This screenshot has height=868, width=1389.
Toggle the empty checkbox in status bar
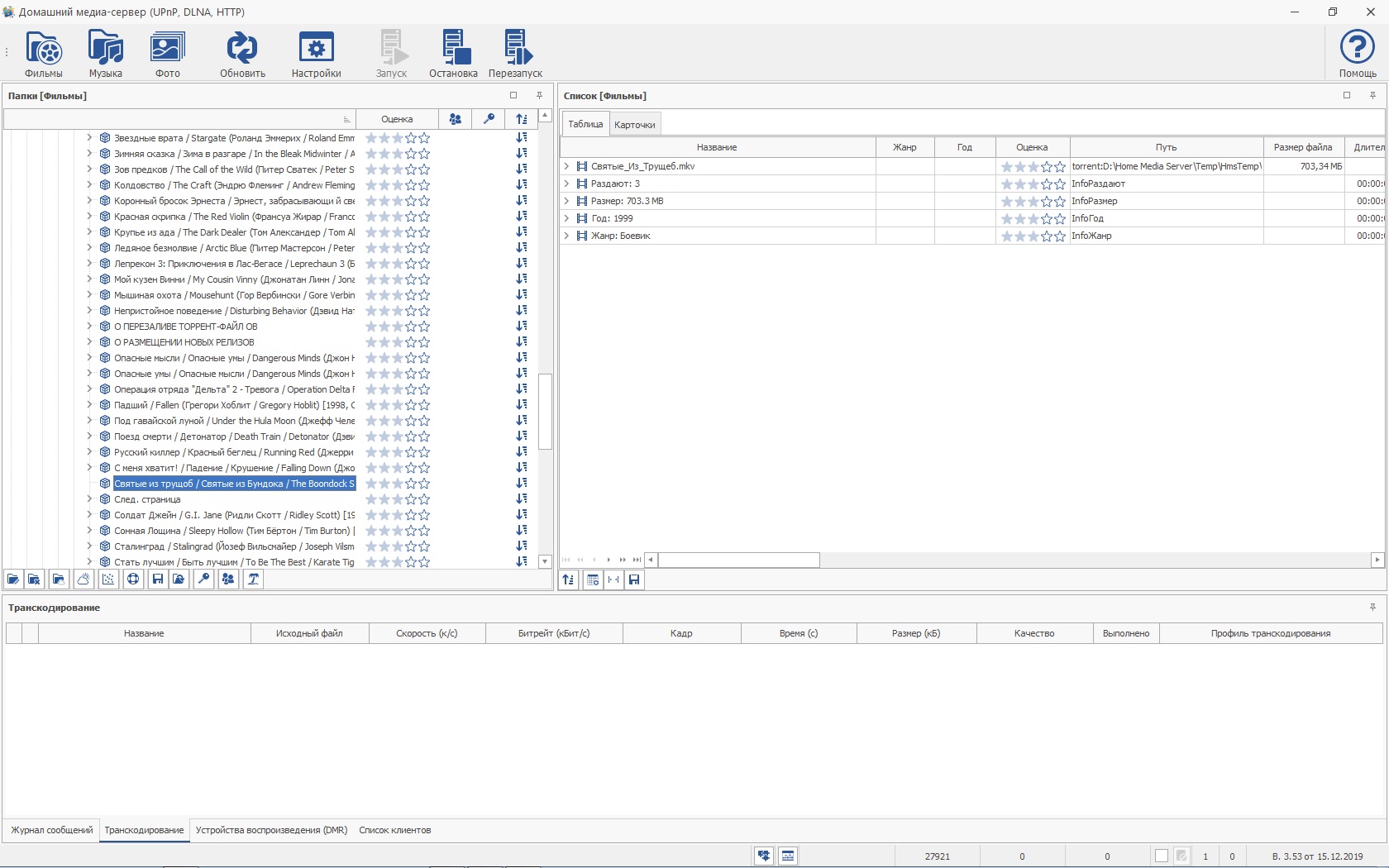pyautogui.click(x=1162, y=856)
